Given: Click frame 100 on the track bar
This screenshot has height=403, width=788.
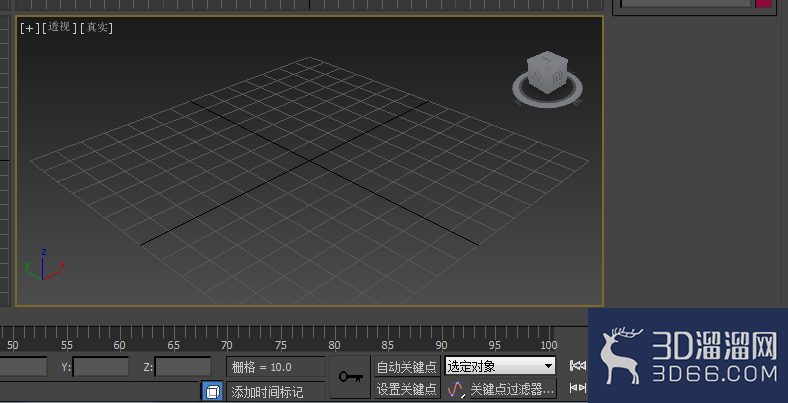Looking at the screenshot, I should click(x=549, y=345).
